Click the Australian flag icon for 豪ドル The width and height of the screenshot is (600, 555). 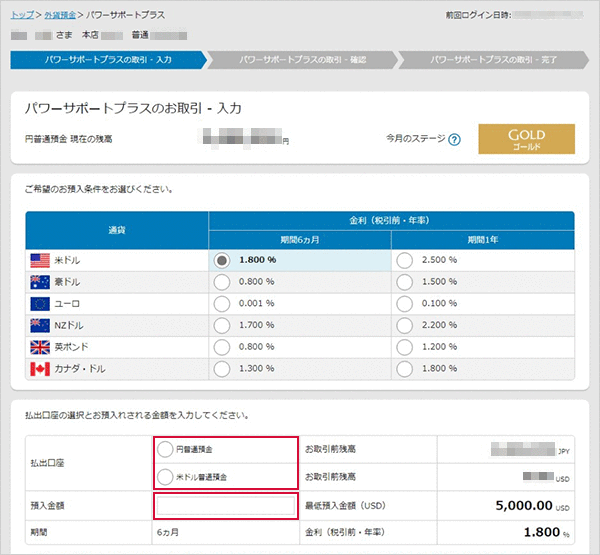coord(40,282)
